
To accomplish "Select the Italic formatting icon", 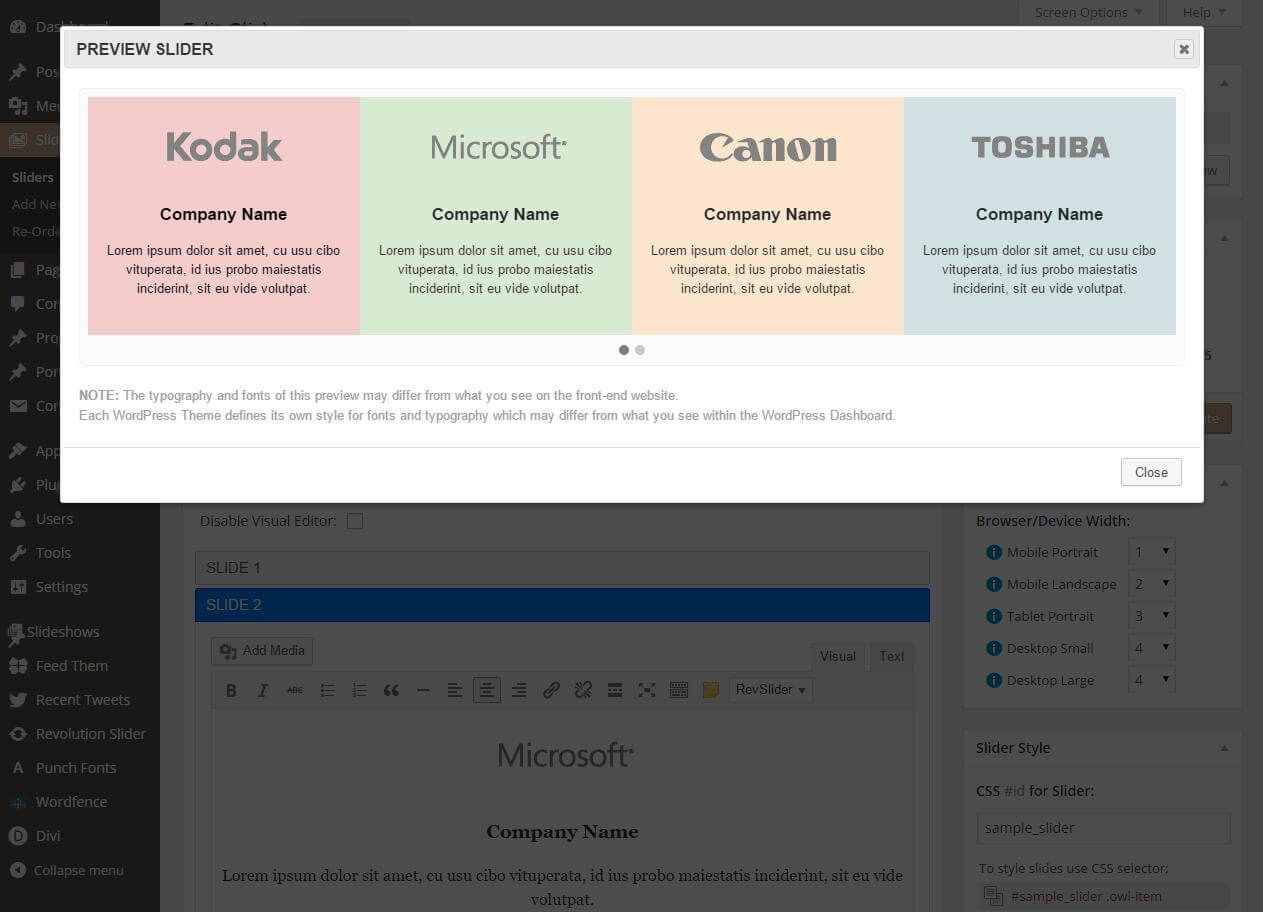I will point(263,689).
